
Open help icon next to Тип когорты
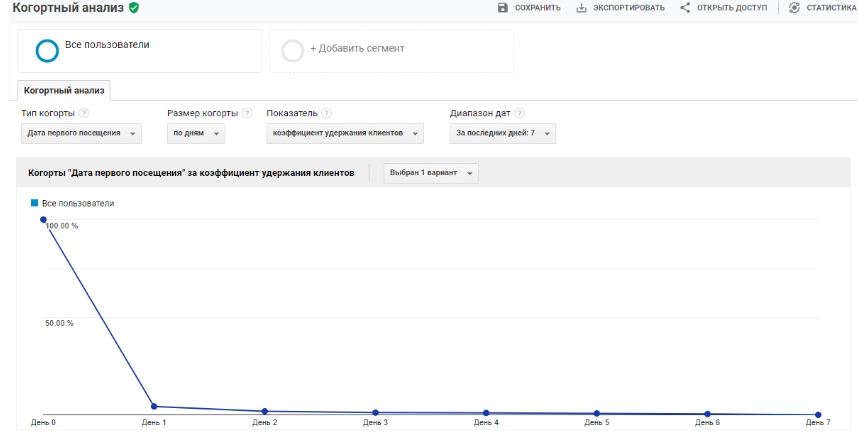click(x=84, y=113)
